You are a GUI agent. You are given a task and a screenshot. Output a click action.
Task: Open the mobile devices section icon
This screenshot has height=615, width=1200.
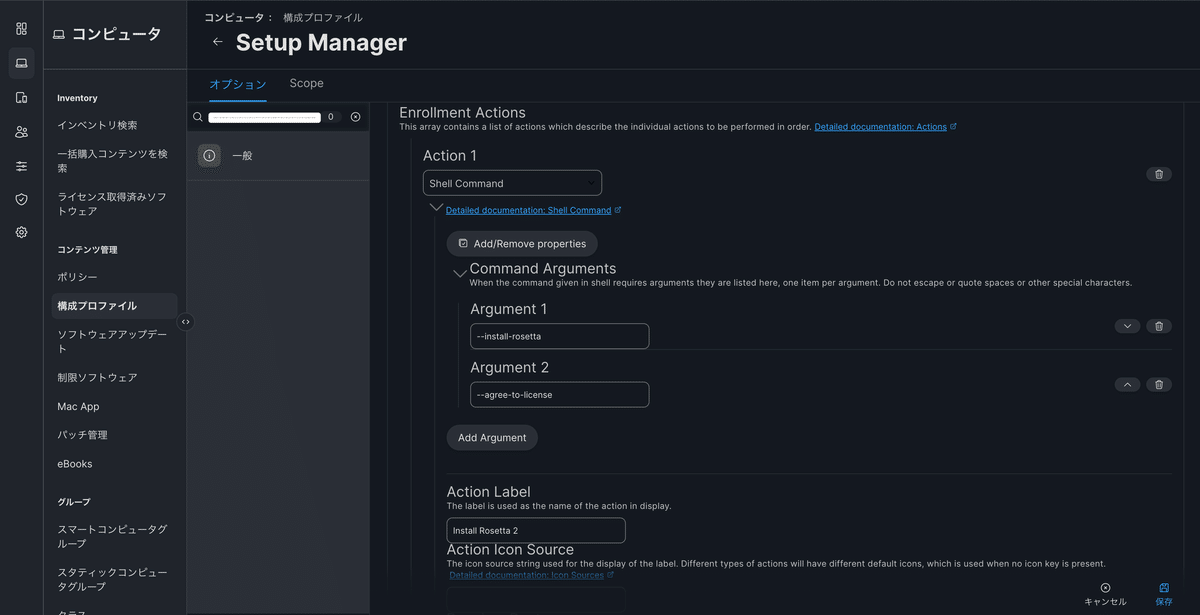pos(20,97)
